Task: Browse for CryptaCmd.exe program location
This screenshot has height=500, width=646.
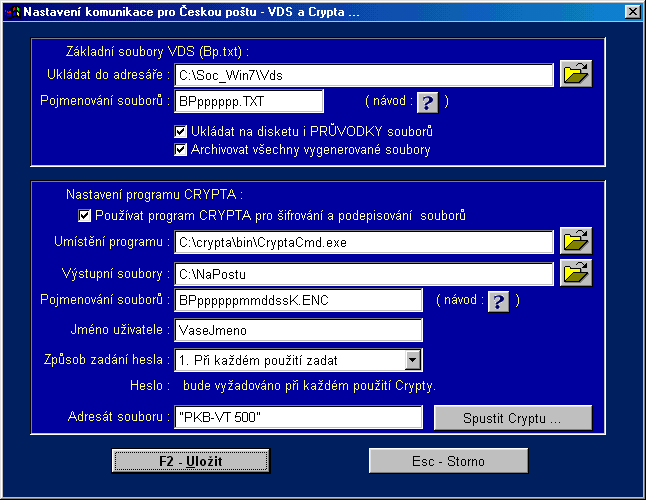Action: 576,241
